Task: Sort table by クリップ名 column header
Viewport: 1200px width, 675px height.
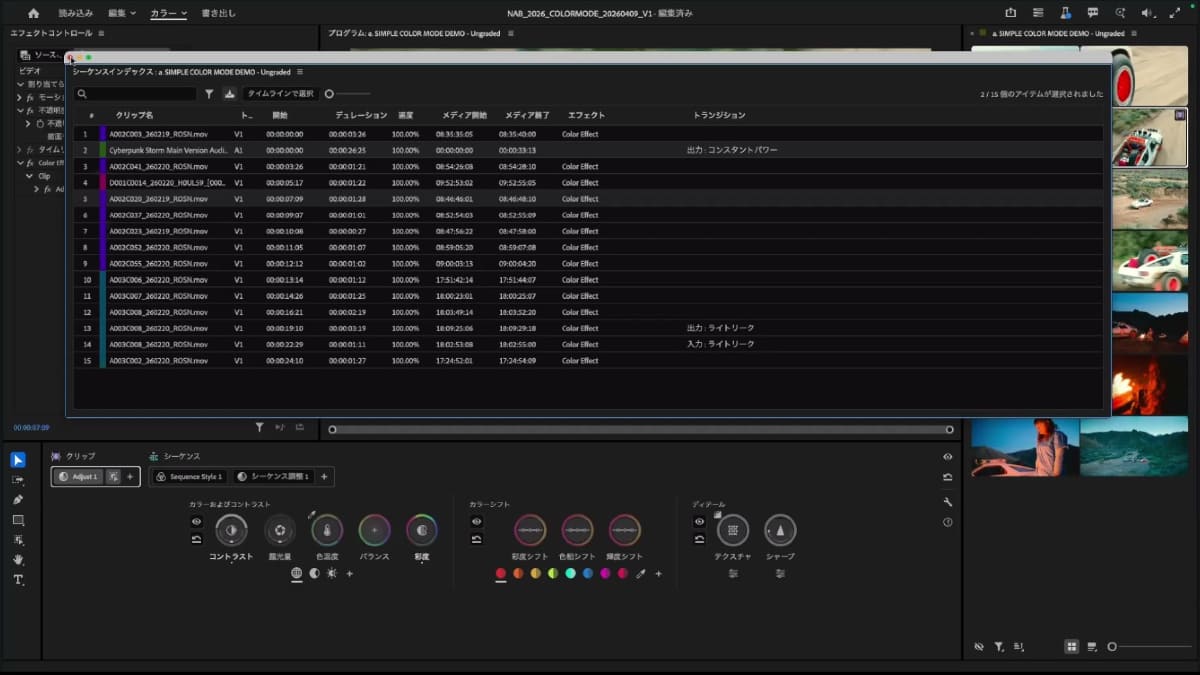Action: click(x=134, y=115)
